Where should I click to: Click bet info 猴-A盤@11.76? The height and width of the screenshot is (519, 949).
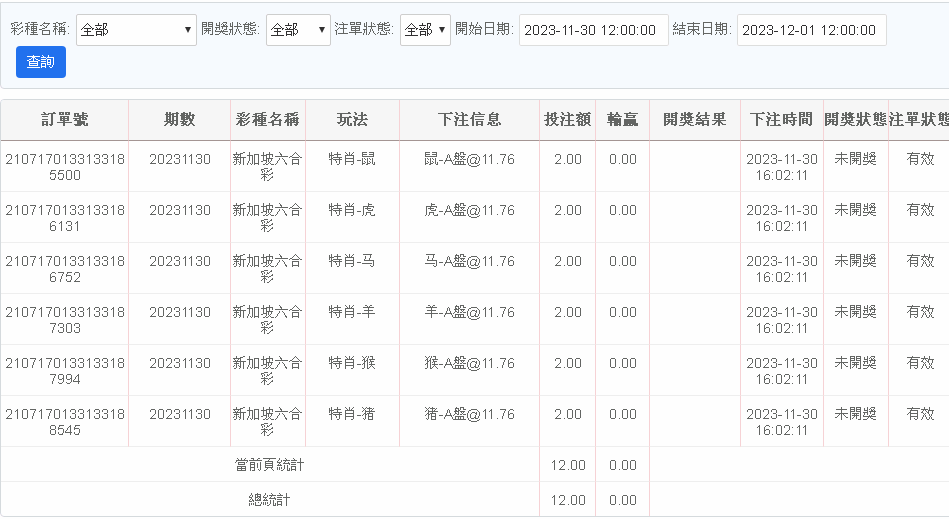tap(469, 363)
